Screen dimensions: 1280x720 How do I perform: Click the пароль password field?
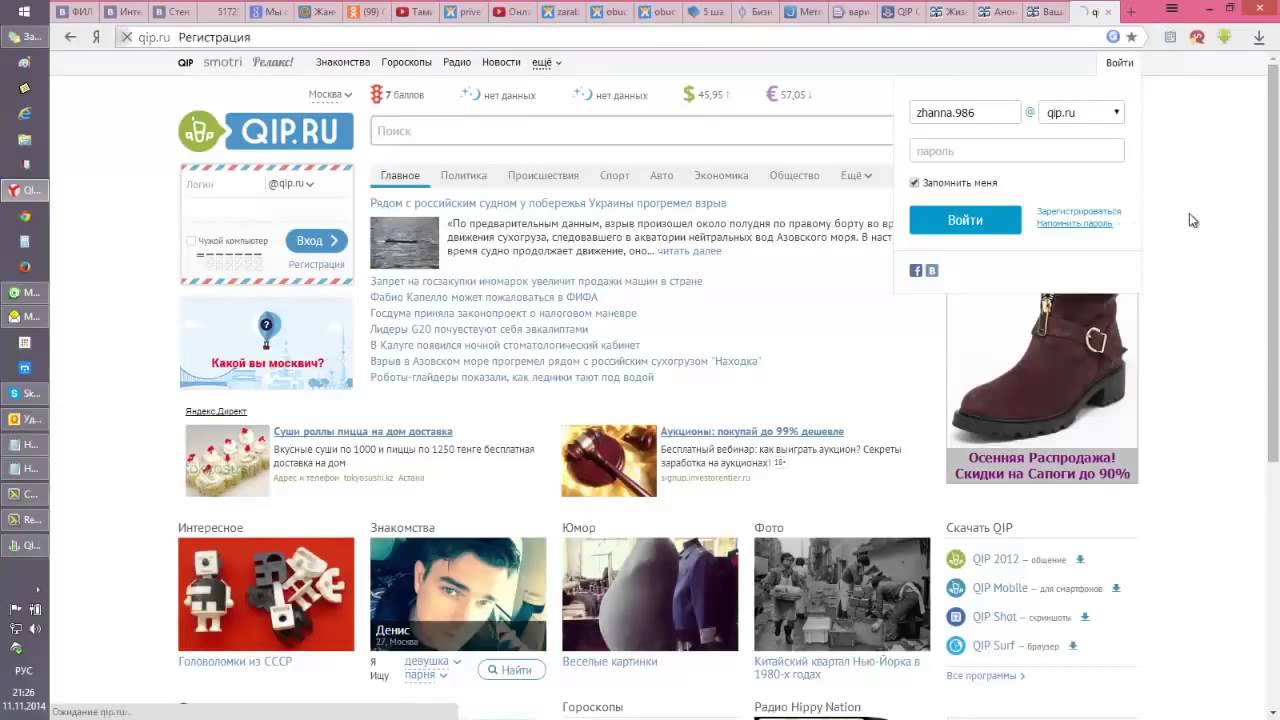pos(1017,151)
